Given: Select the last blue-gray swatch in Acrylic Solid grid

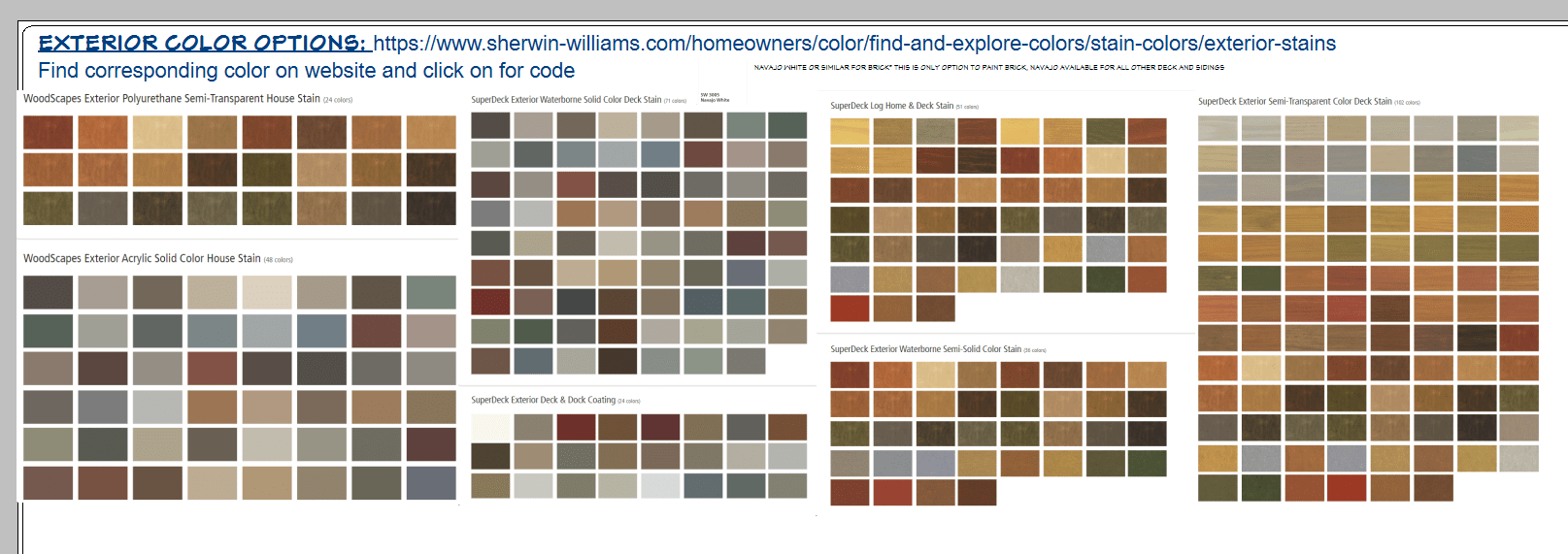Looking at the screenshot, I should click(431, 483).
